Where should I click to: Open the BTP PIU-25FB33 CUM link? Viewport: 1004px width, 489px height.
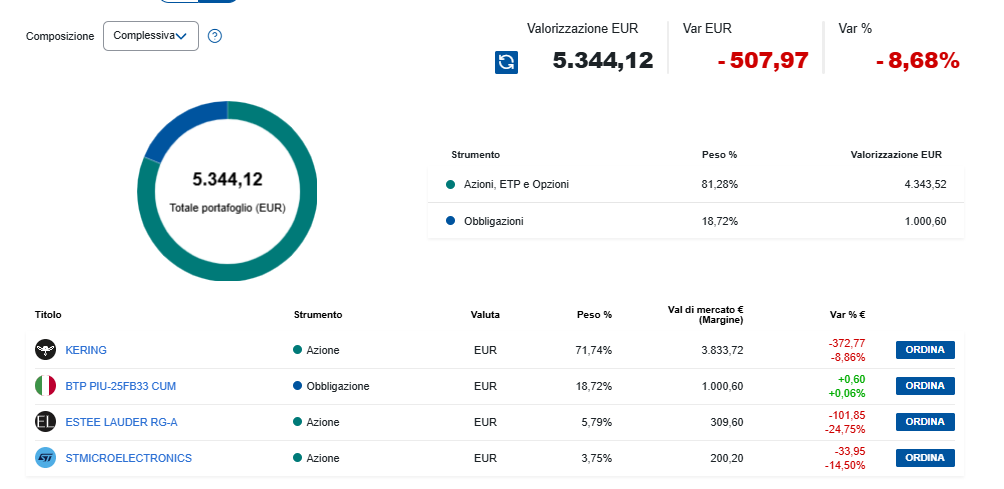[x=120, y=386]
